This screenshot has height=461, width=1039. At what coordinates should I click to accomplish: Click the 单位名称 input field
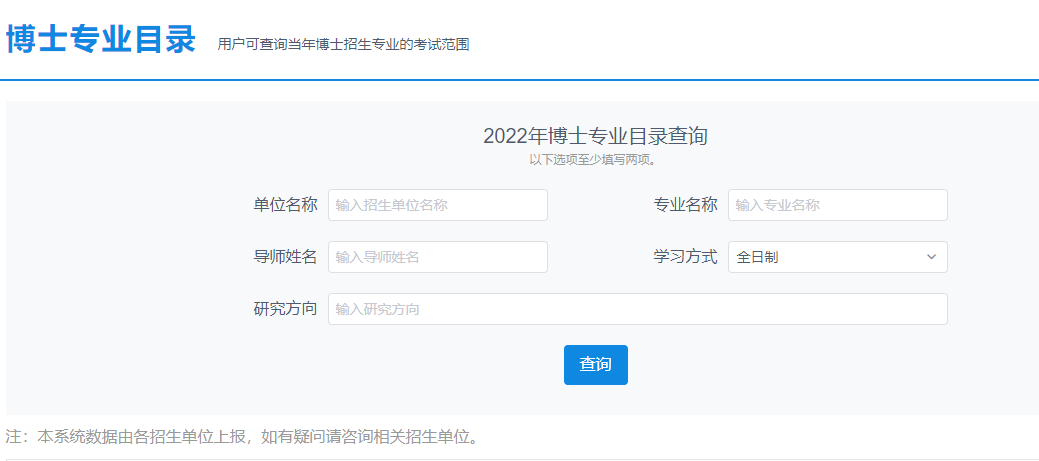point(437,205)
